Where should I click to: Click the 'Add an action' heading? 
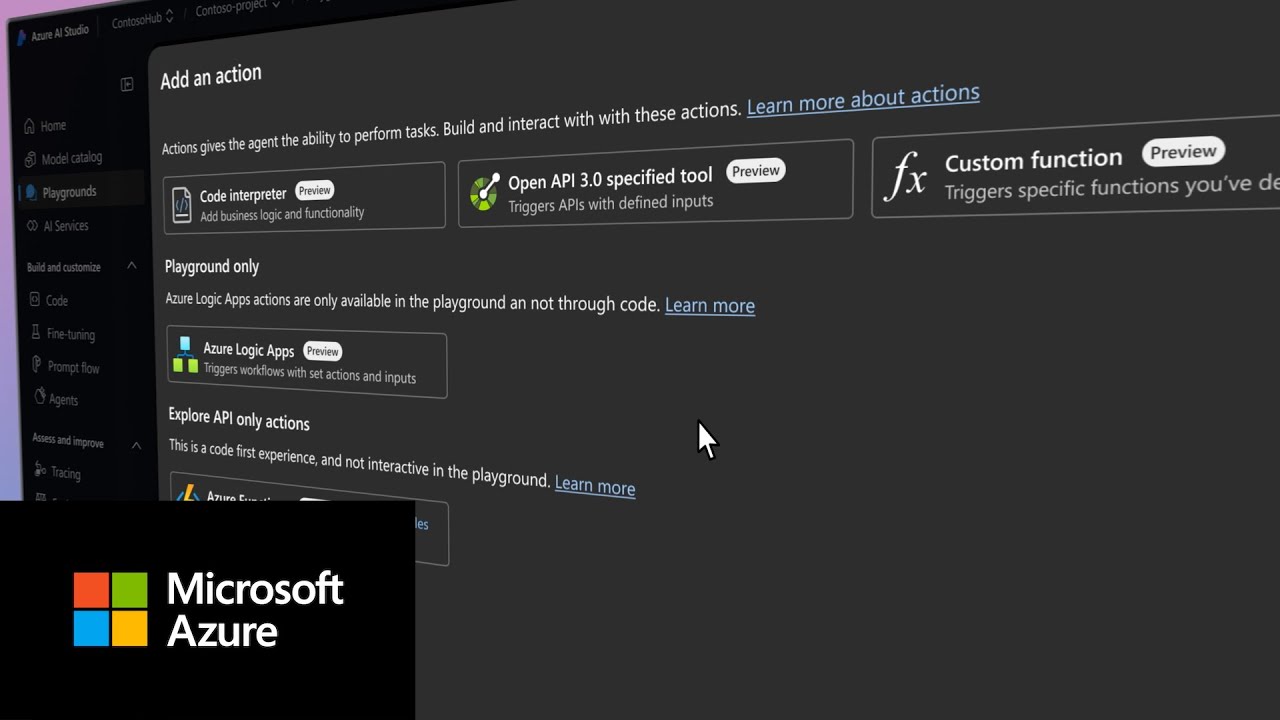211,77
